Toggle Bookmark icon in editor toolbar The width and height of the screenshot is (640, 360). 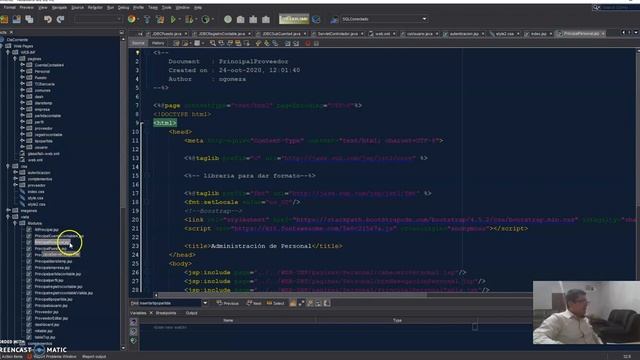(275, 43)
